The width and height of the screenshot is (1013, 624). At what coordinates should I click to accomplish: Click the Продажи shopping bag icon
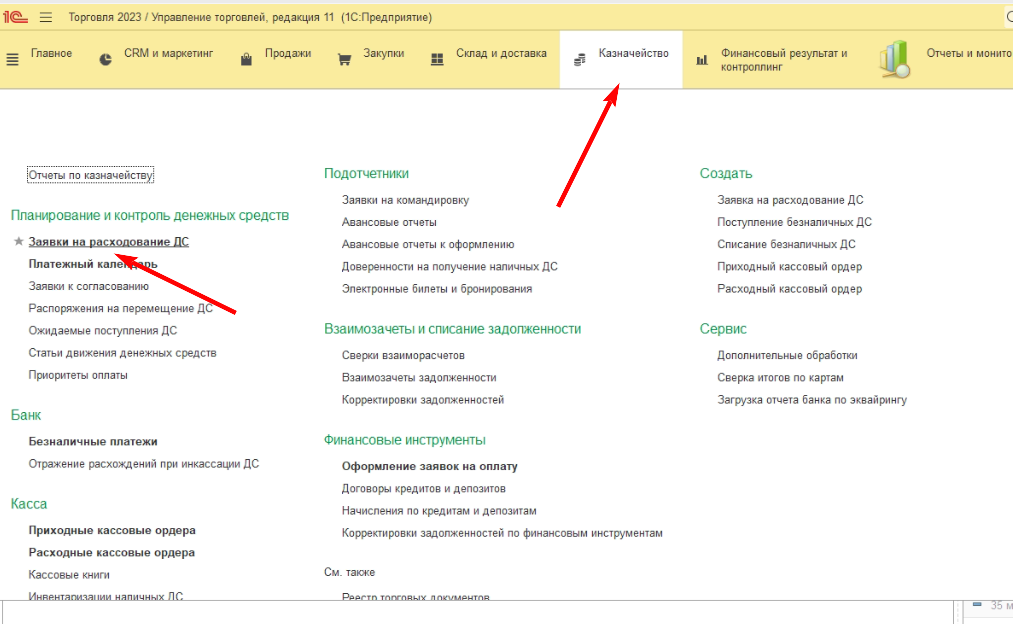pos(246,59)
